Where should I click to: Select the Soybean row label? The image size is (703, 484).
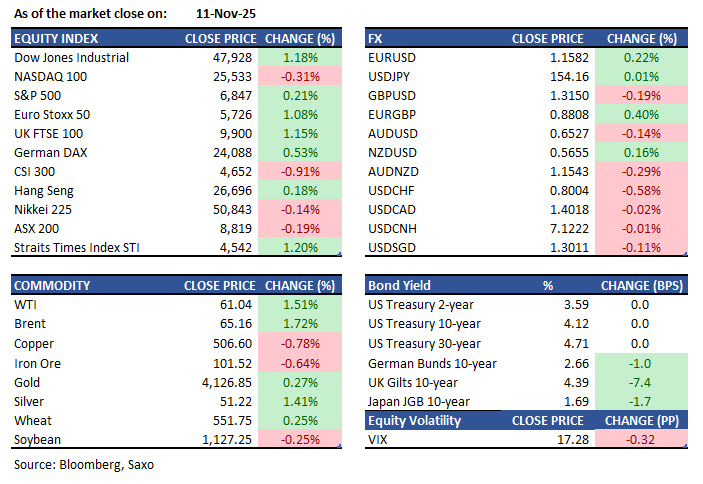(x=39, y=439)
